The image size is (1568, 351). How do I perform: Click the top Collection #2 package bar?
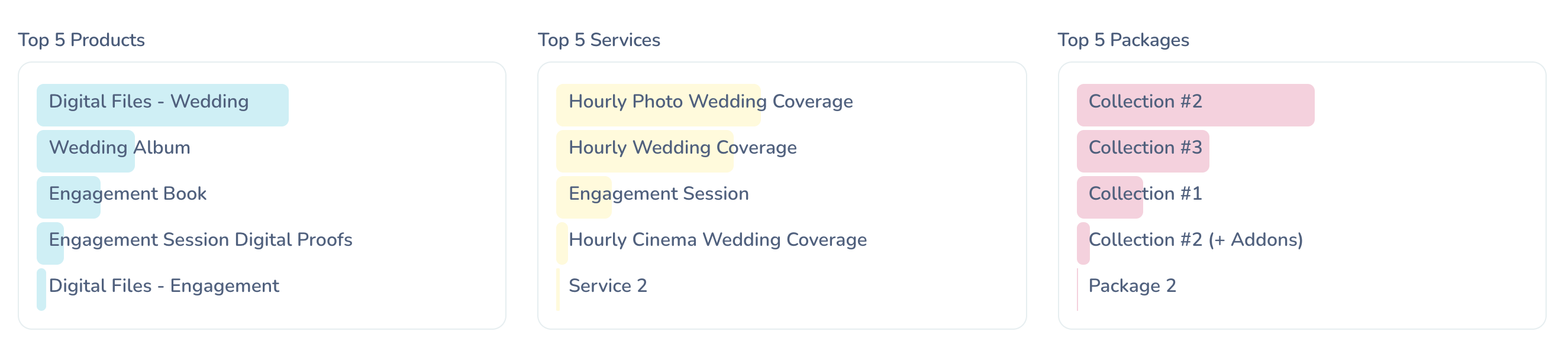[x=1195, y=105]
